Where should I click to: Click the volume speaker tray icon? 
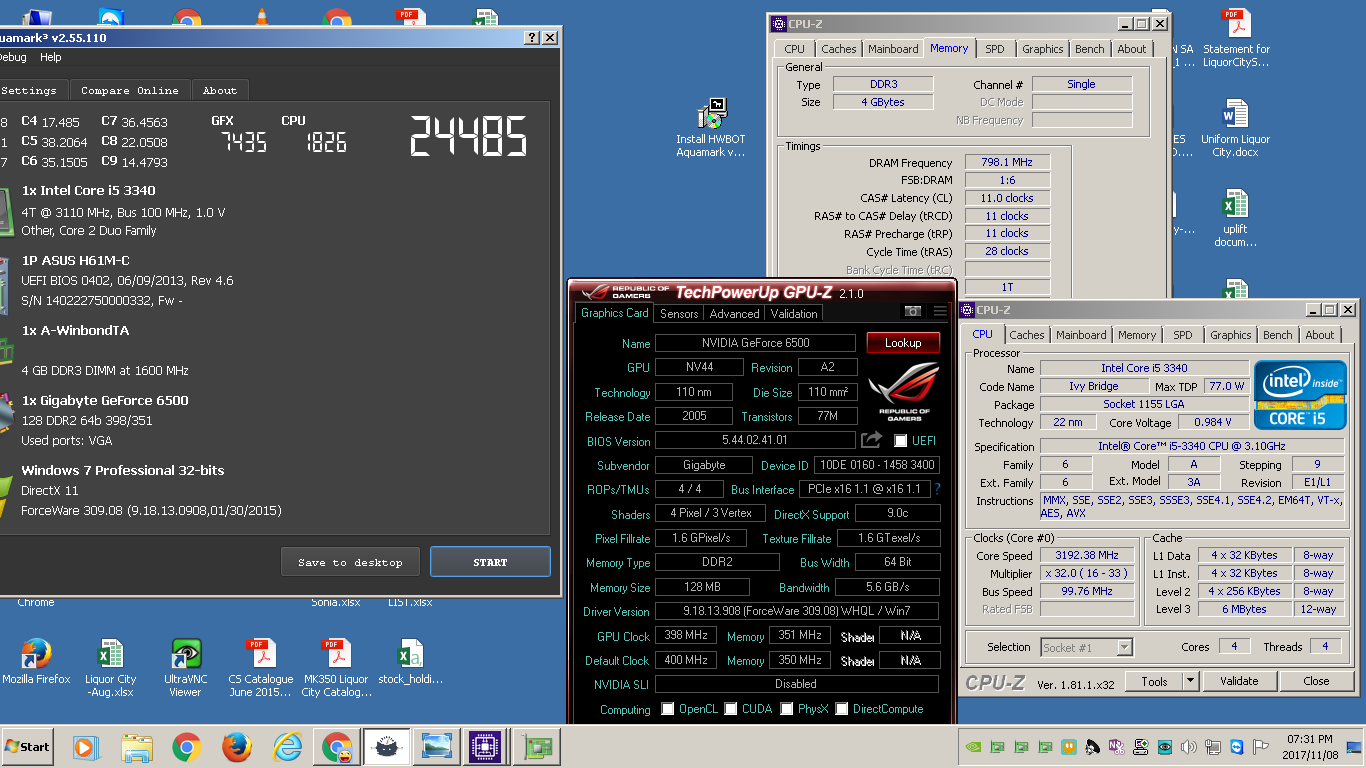tap(1189, 747)
